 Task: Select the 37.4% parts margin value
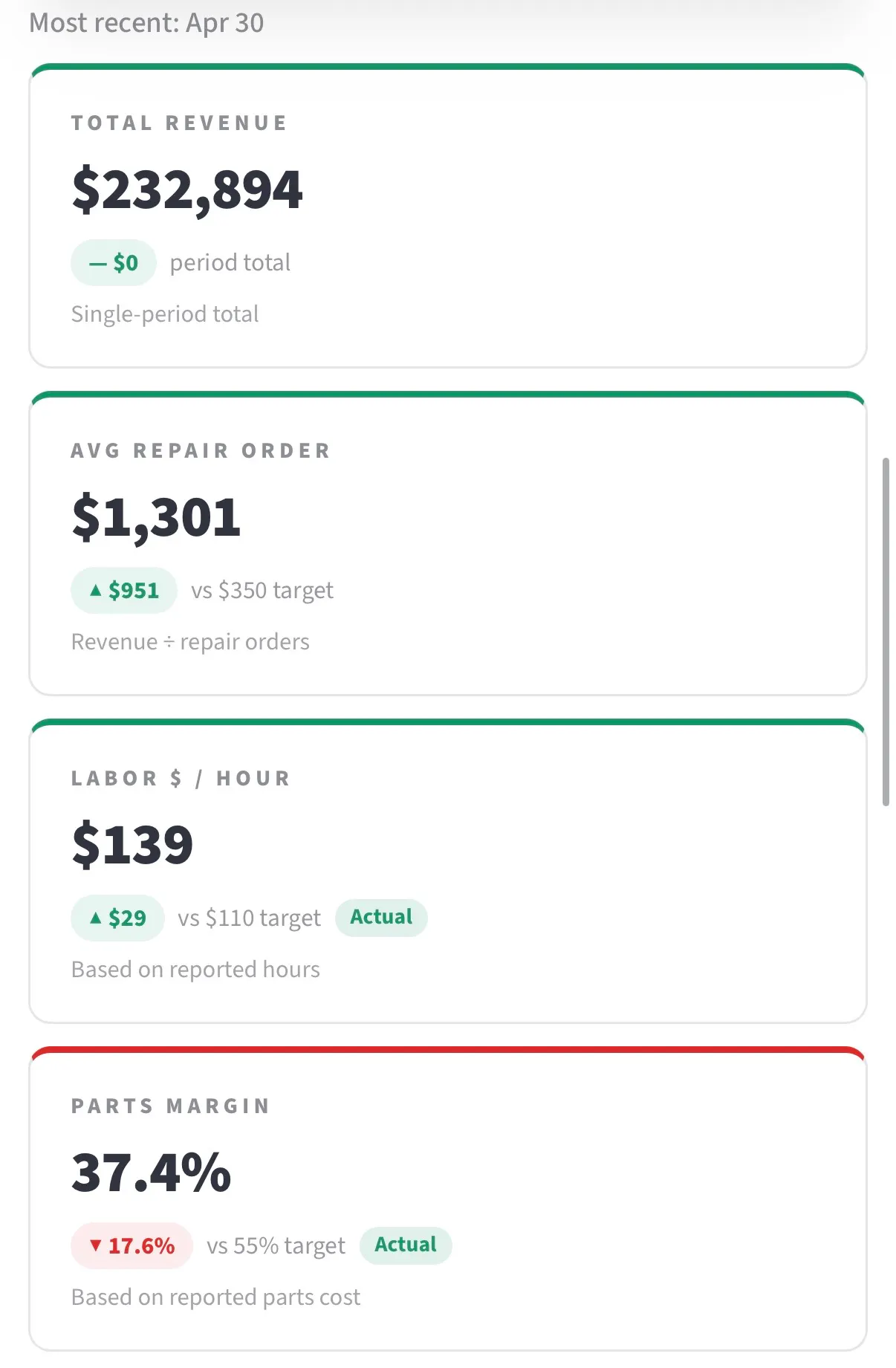tap(152, 1173)
